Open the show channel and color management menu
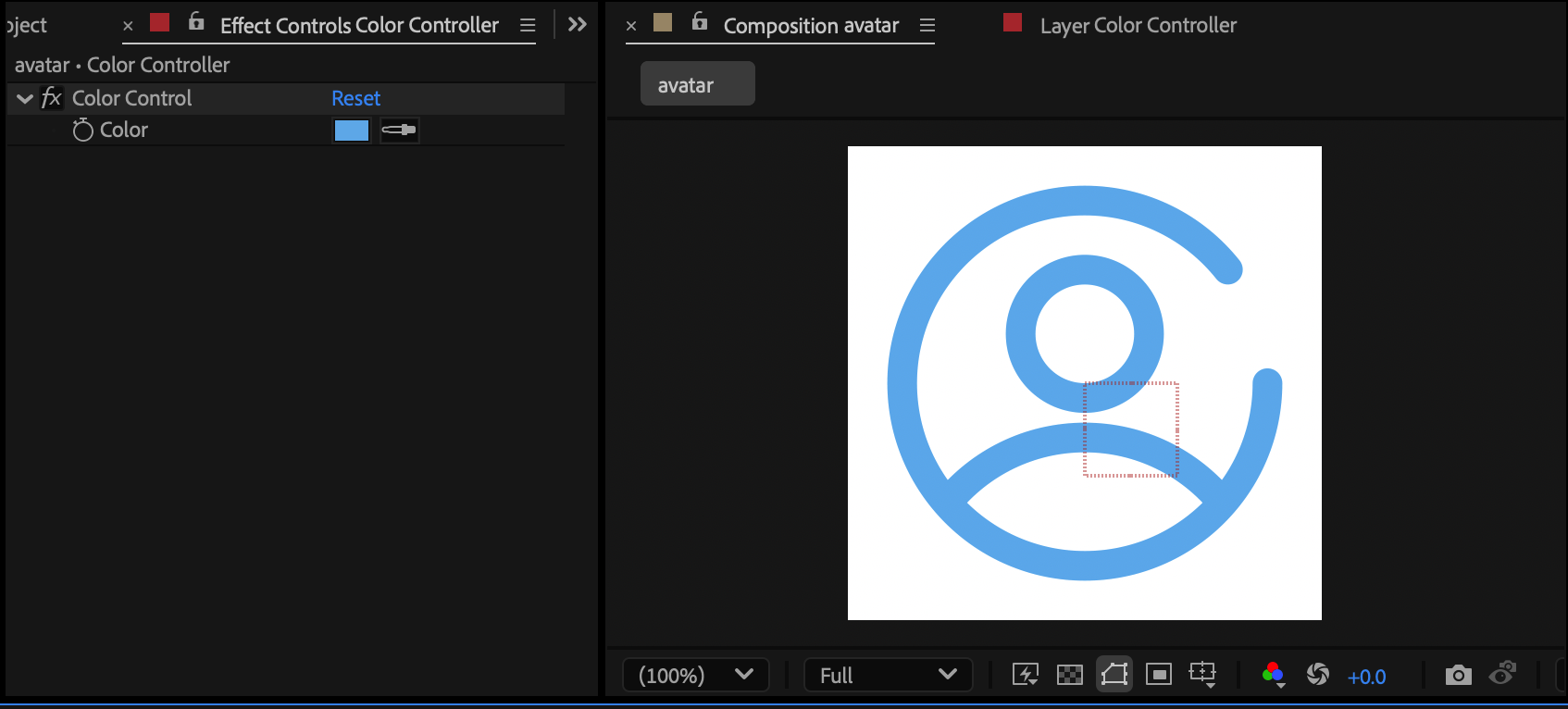 click(1274, 675)
